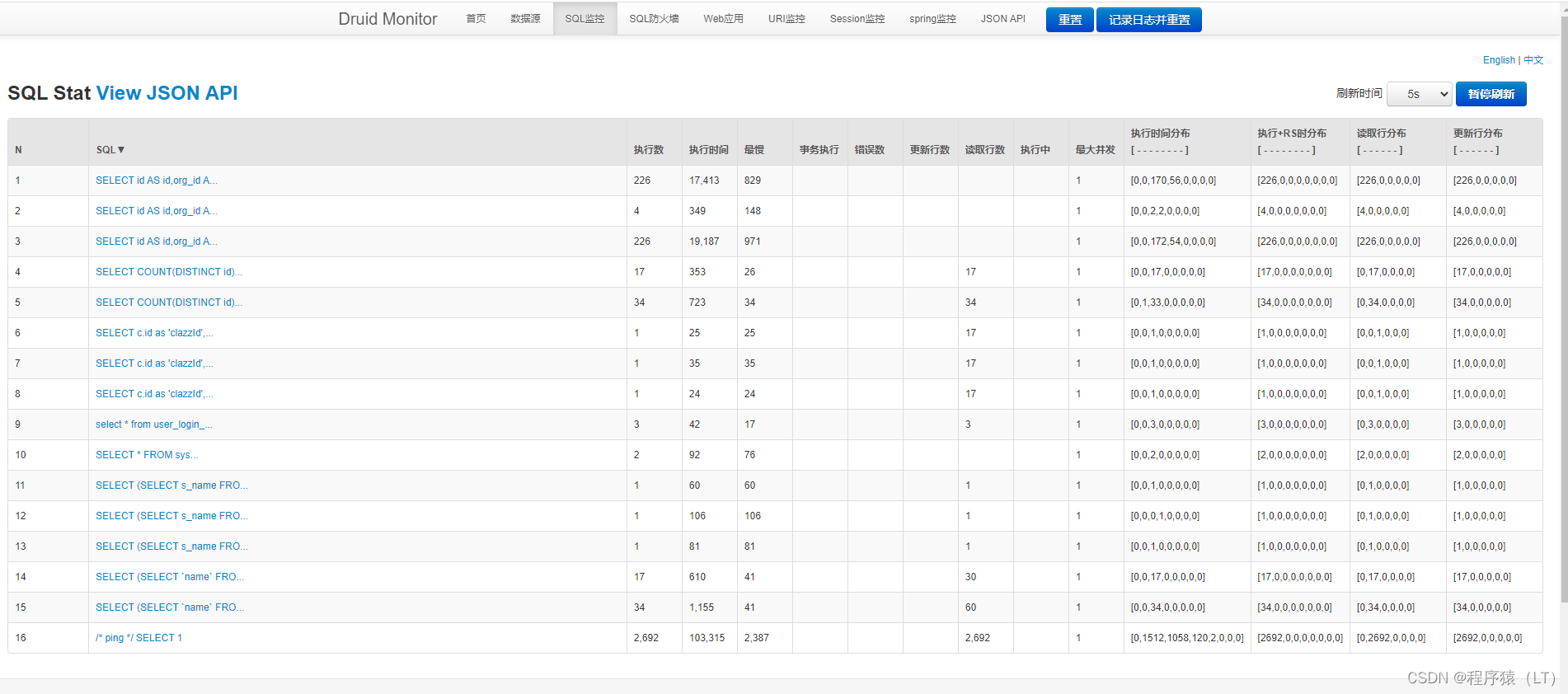Select the SQL监控 tab
Viewport: 1568px width, 694px height.
click(x=584, y=19)
